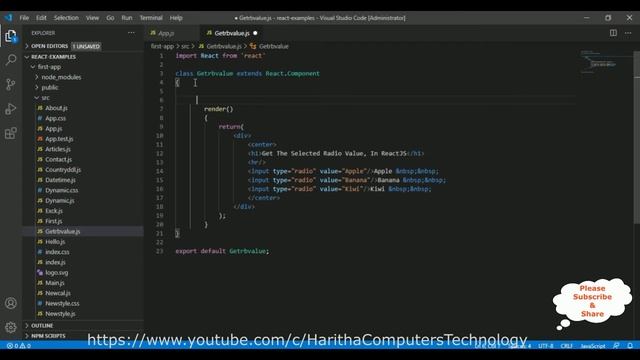The height and width of the screenshot is (360, 640).
Task: Click the unsaved dot on Getrbvalue.js tab
Action: point(255,33)
